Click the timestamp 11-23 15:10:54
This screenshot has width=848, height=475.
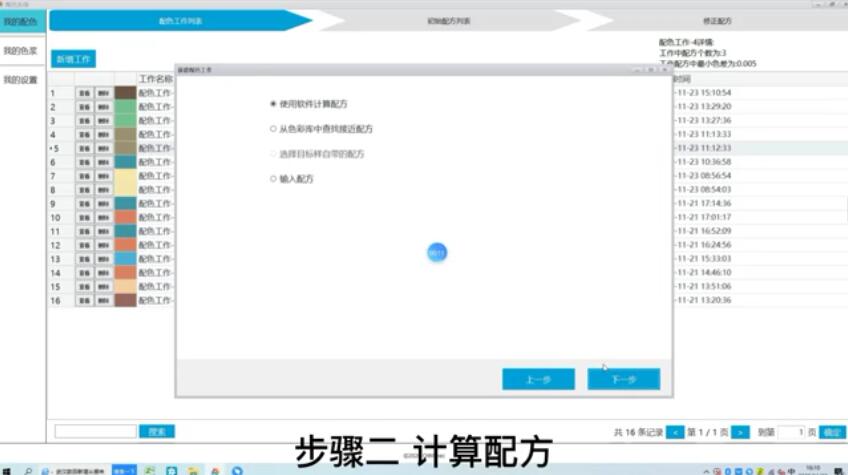click(x=704, y=93)
